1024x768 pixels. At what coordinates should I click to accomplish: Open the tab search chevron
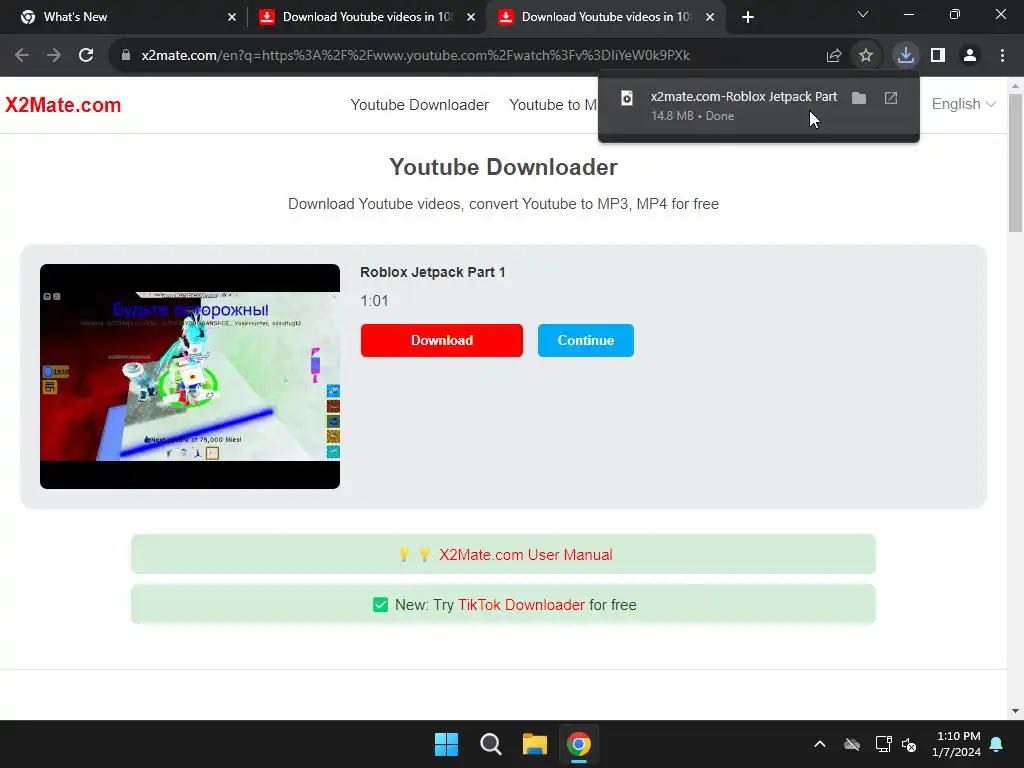pos(863,14)
